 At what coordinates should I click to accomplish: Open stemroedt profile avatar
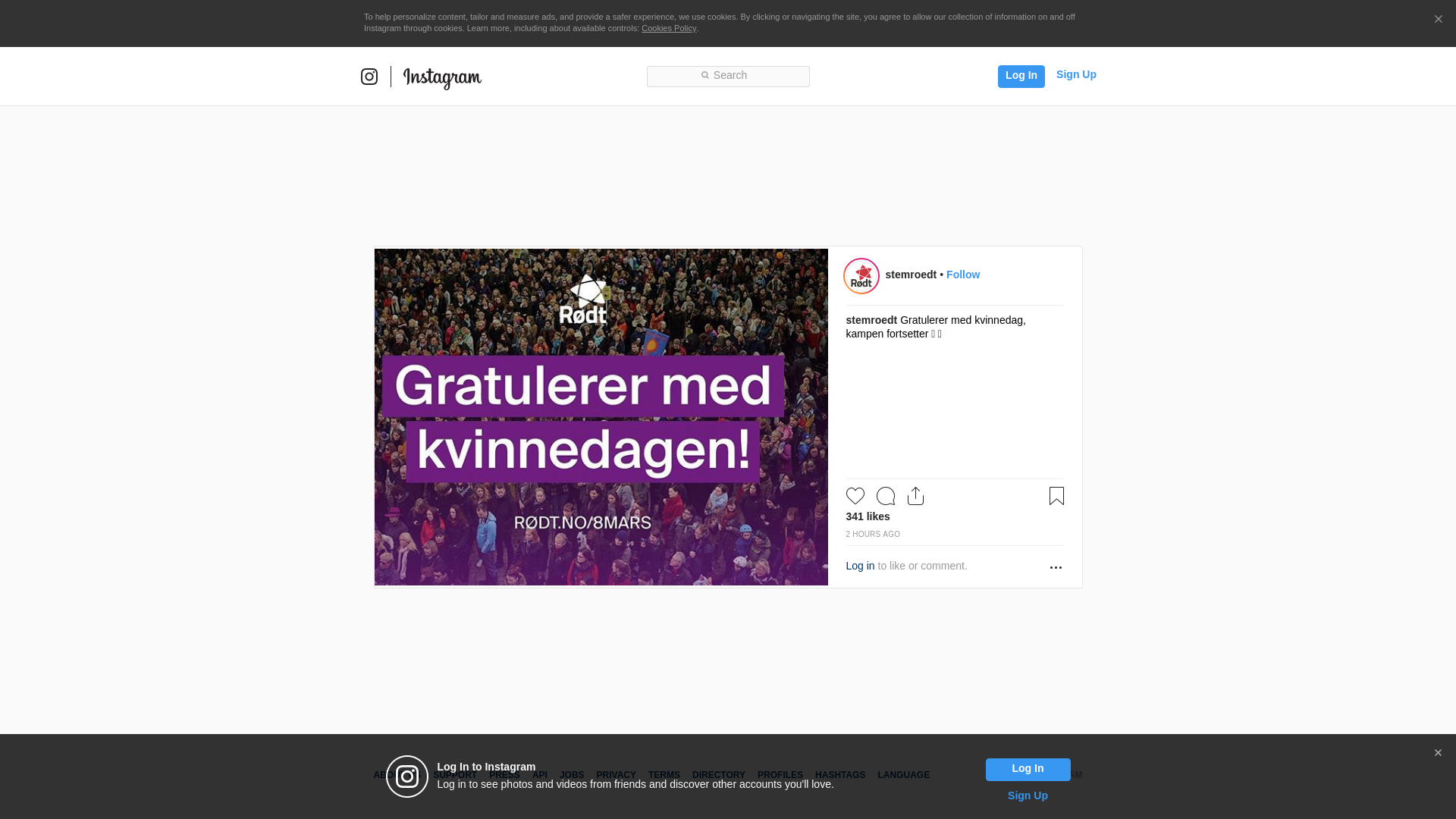[x=861, y=276]
